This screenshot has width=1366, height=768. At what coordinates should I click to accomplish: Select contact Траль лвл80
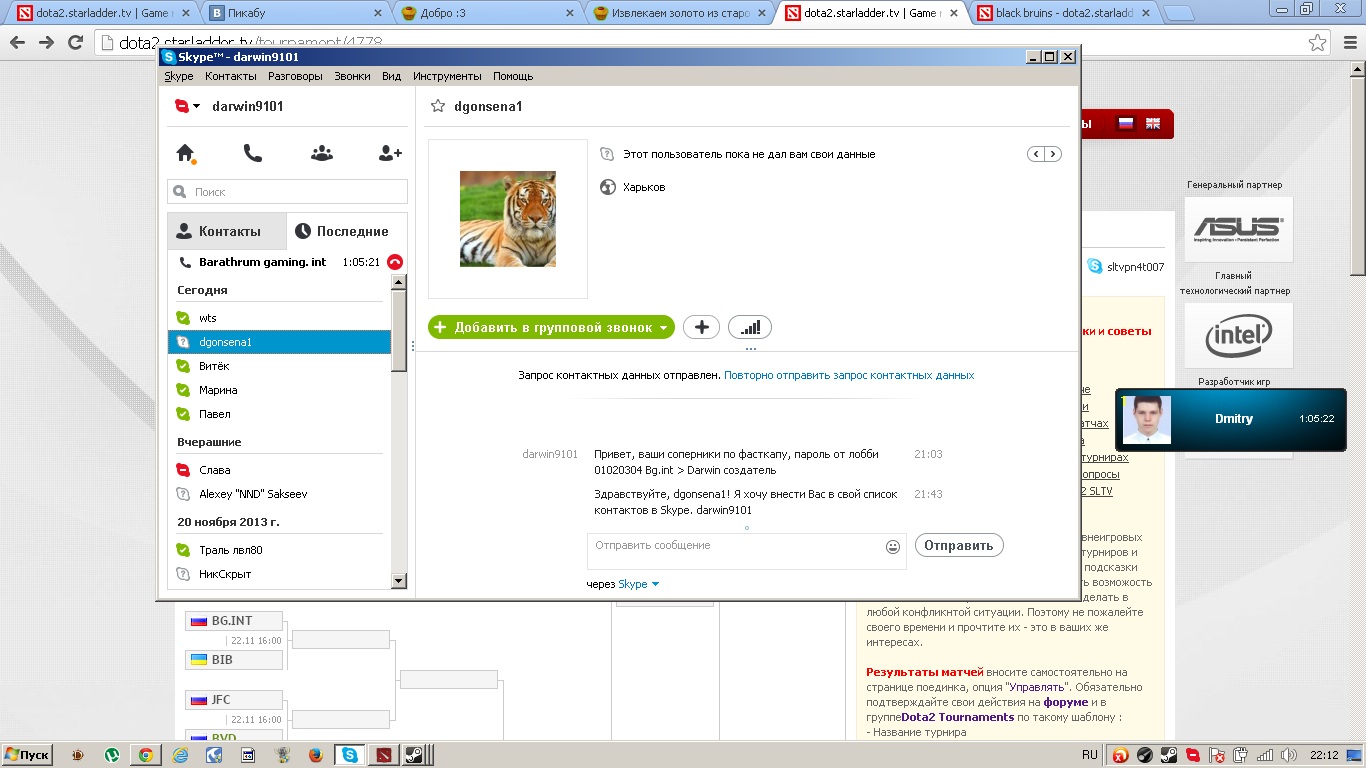click(x=279, y=550)
